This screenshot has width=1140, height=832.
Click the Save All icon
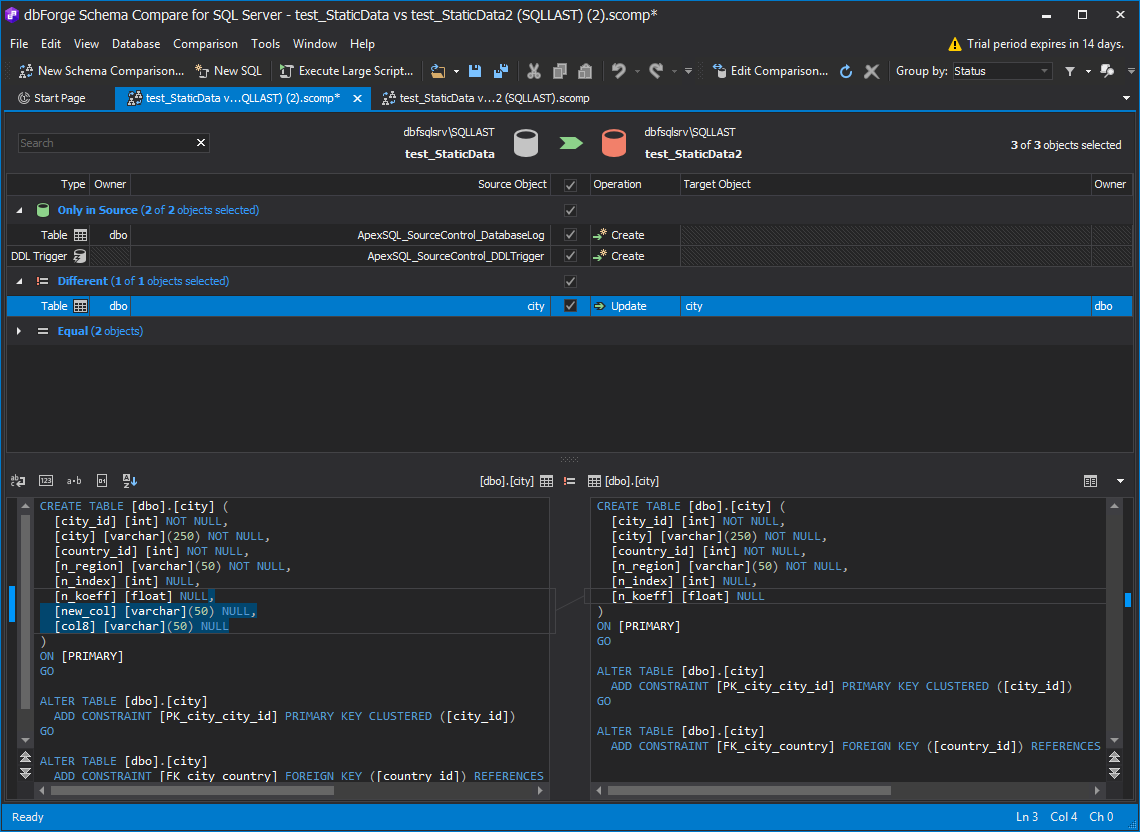[500, 71]
